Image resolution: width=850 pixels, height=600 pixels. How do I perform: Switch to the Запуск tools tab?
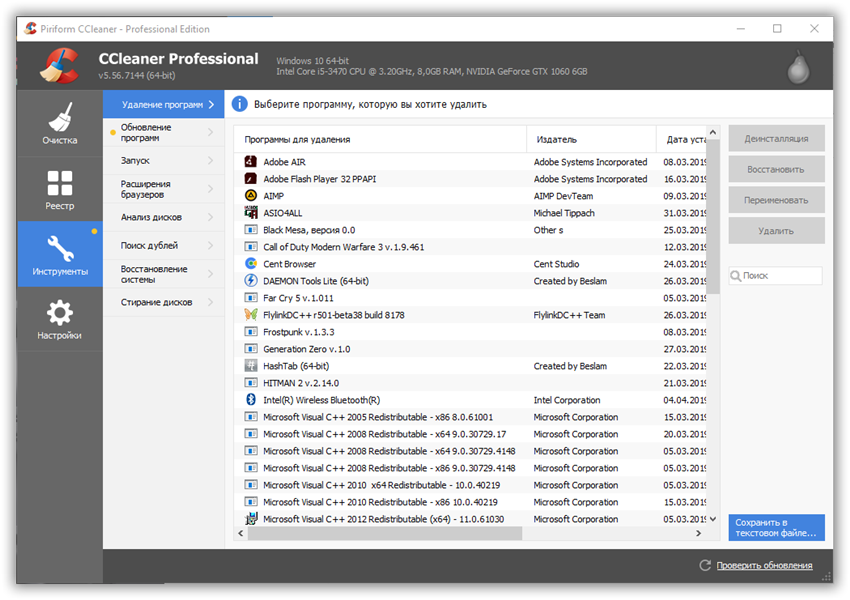coord(136,160)
